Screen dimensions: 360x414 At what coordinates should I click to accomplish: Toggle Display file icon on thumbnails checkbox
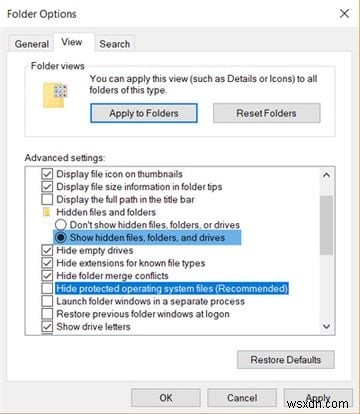47,174
